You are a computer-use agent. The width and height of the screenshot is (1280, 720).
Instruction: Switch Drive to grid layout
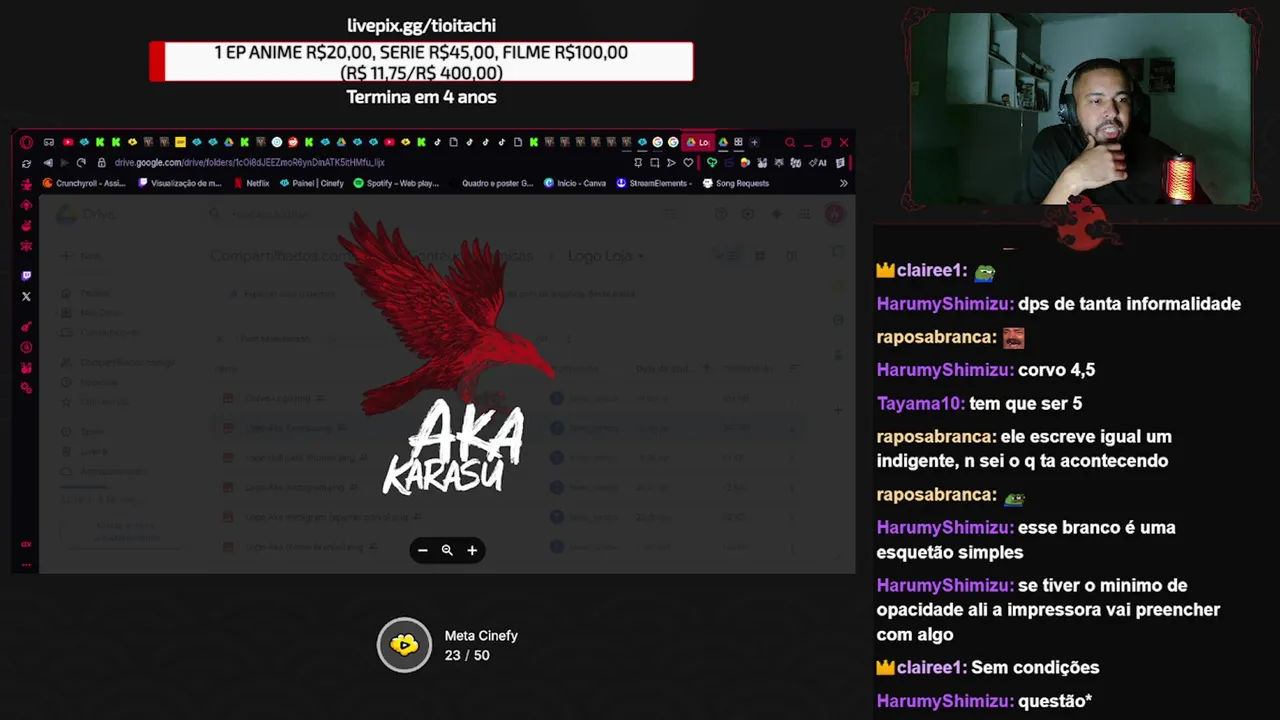(x=760, y=256)
